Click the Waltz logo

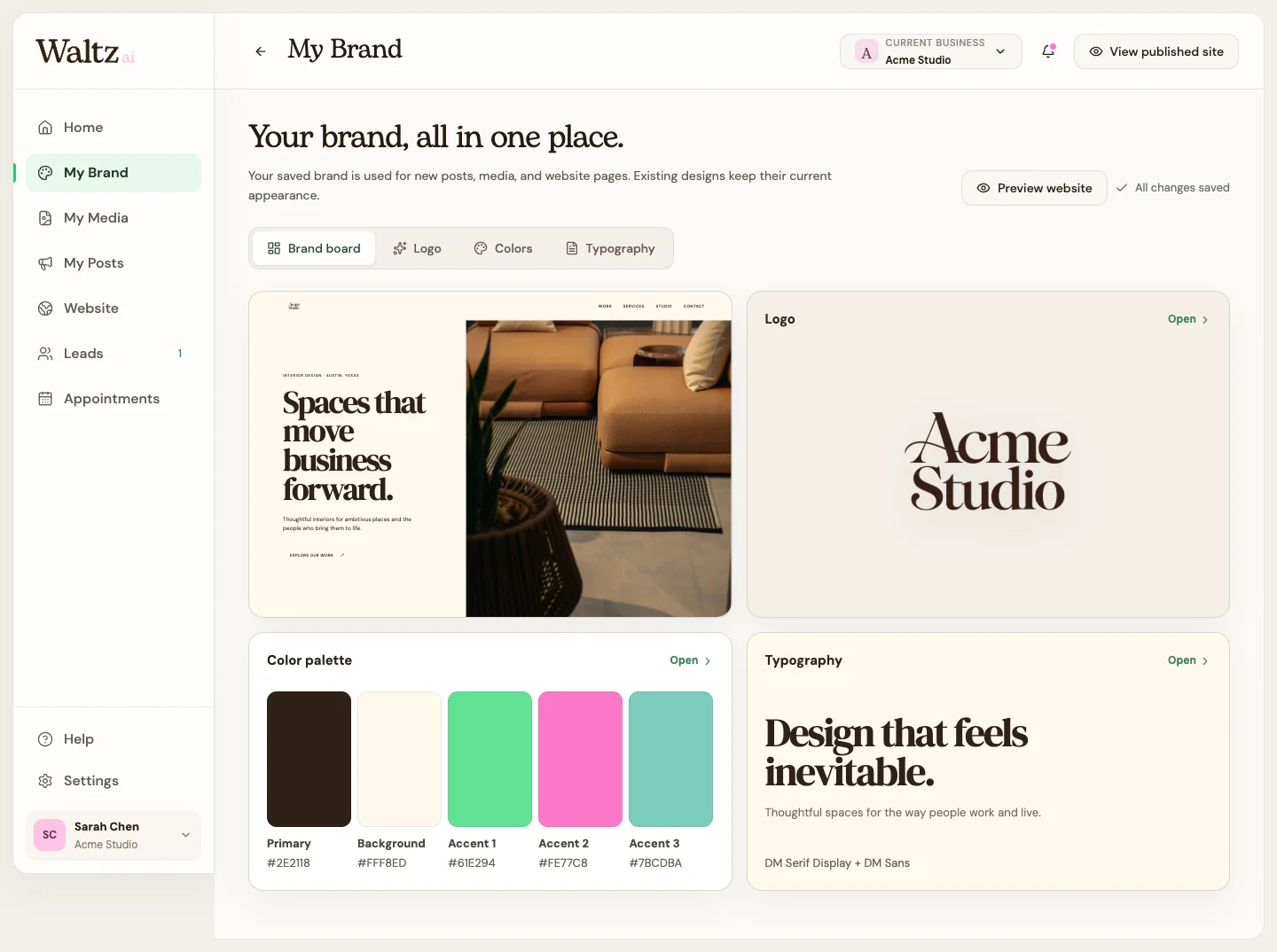(85, 51)
